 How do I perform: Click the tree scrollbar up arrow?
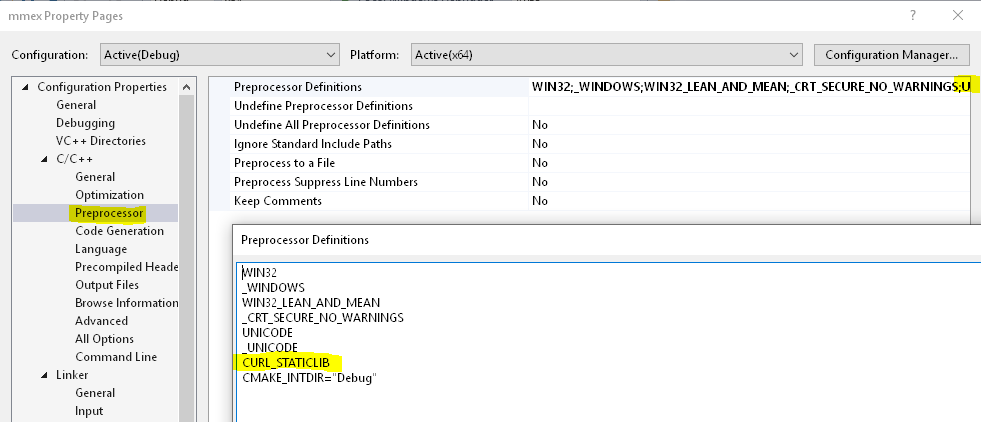[x=187, y=87]
